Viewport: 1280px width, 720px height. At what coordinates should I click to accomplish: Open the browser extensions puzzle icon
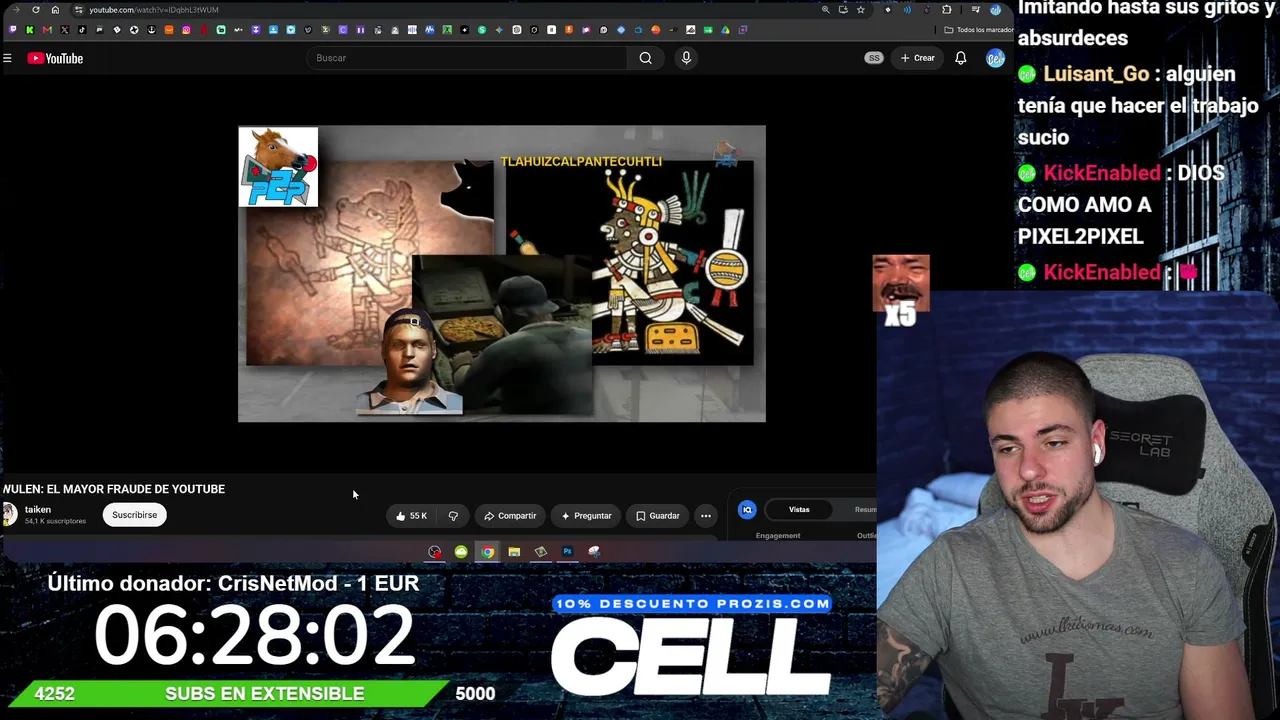946,10
